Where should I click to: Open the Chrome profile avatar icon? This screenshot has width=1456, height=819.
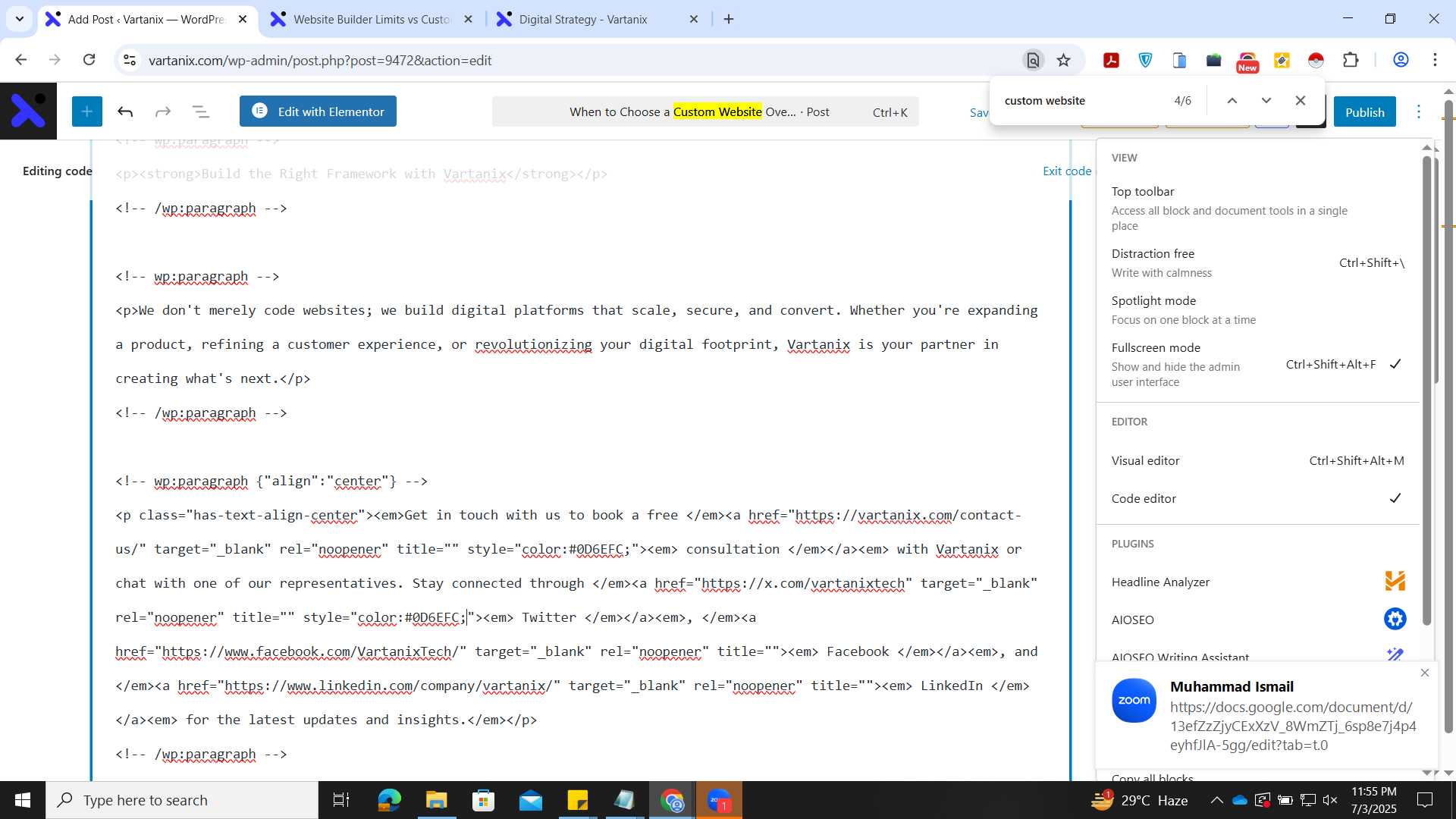[x=1401, y=60]
